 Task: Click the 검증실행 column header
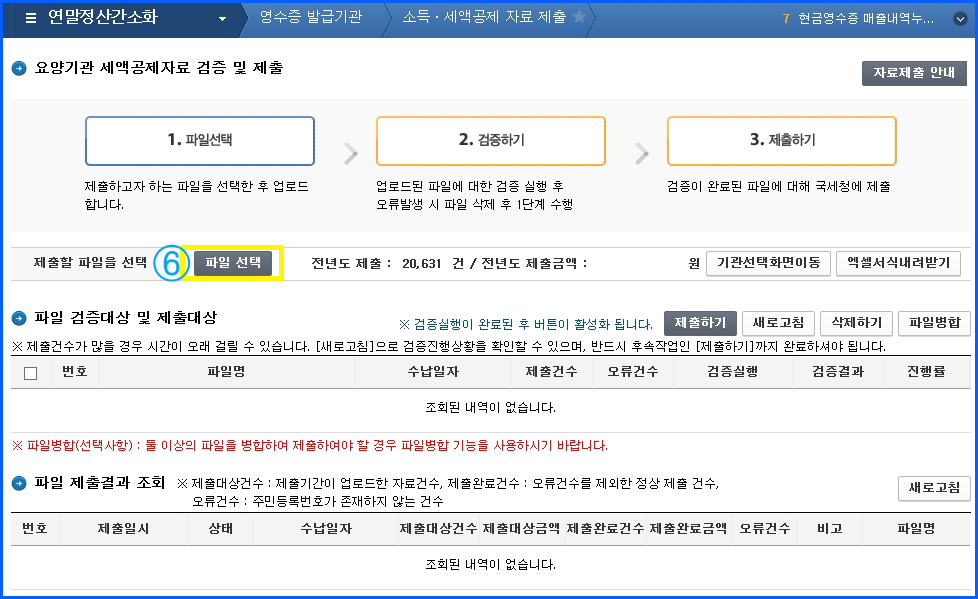[x=732, y=372]
